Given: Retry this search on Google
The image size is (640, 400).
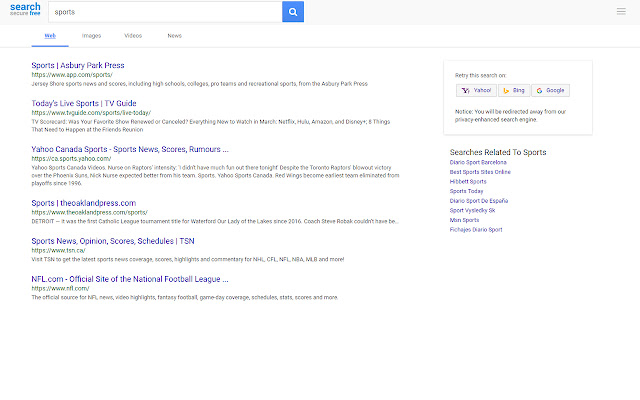Looking at the screenshot, I should pyautogui.click(x=550, y=90).
